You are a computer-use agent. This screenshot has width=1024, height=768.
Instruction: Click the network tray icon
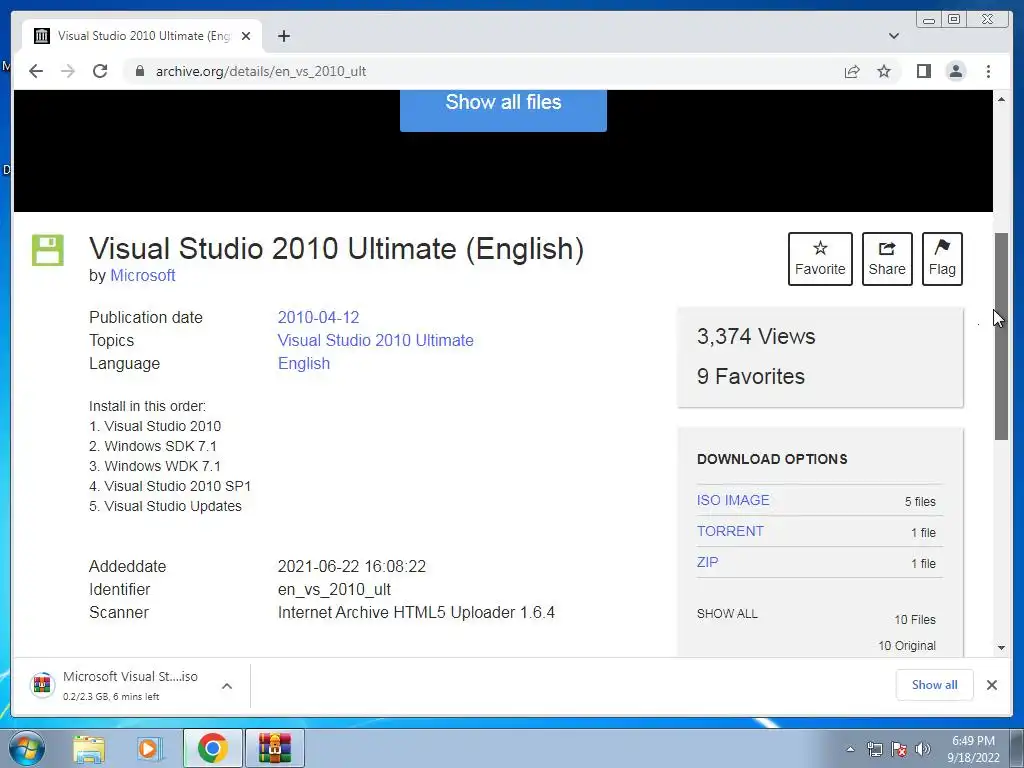pyautogui.click(x=874, y=749)
